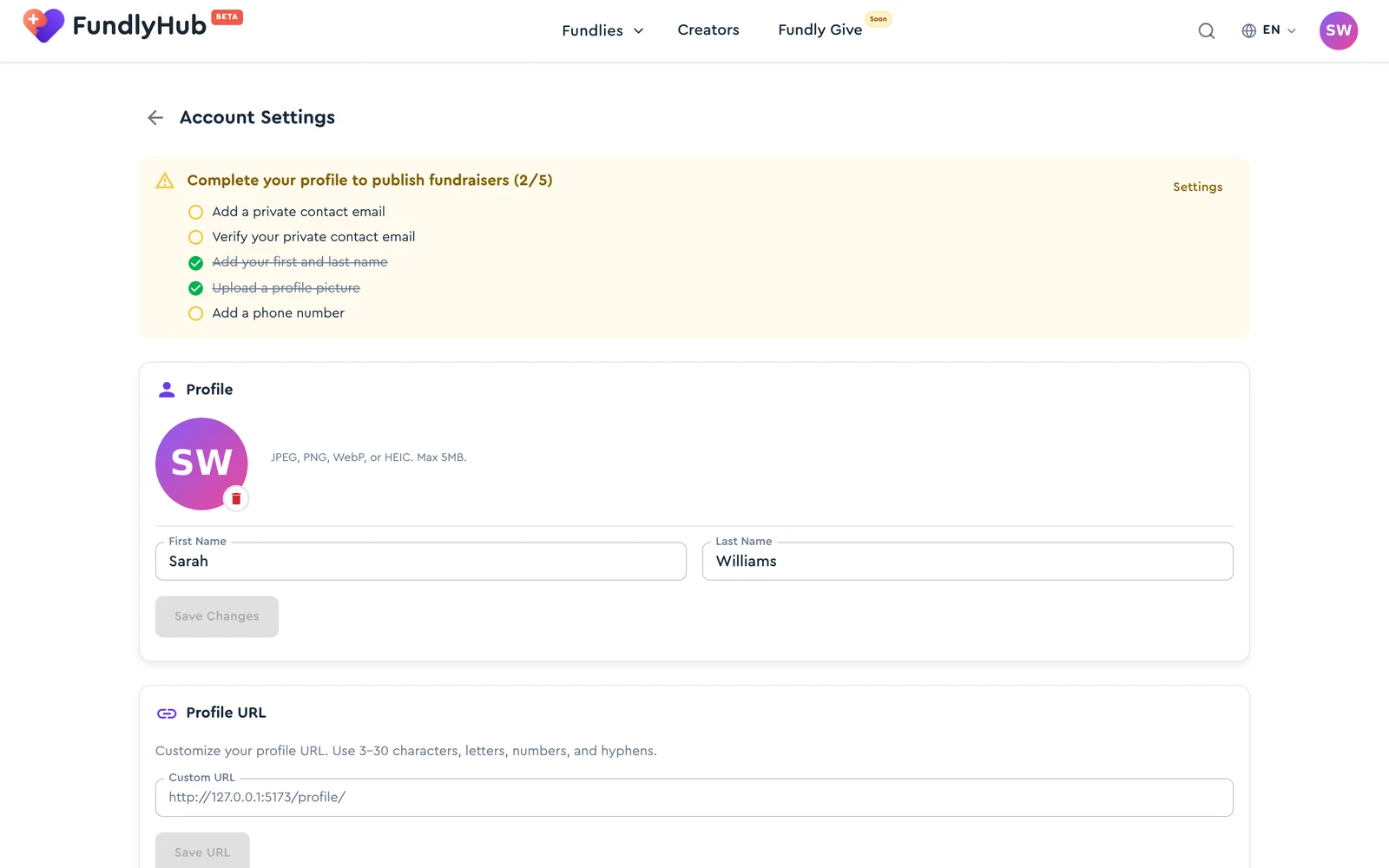
Task: Click the globe language icon
Action: click(1248, 30)
